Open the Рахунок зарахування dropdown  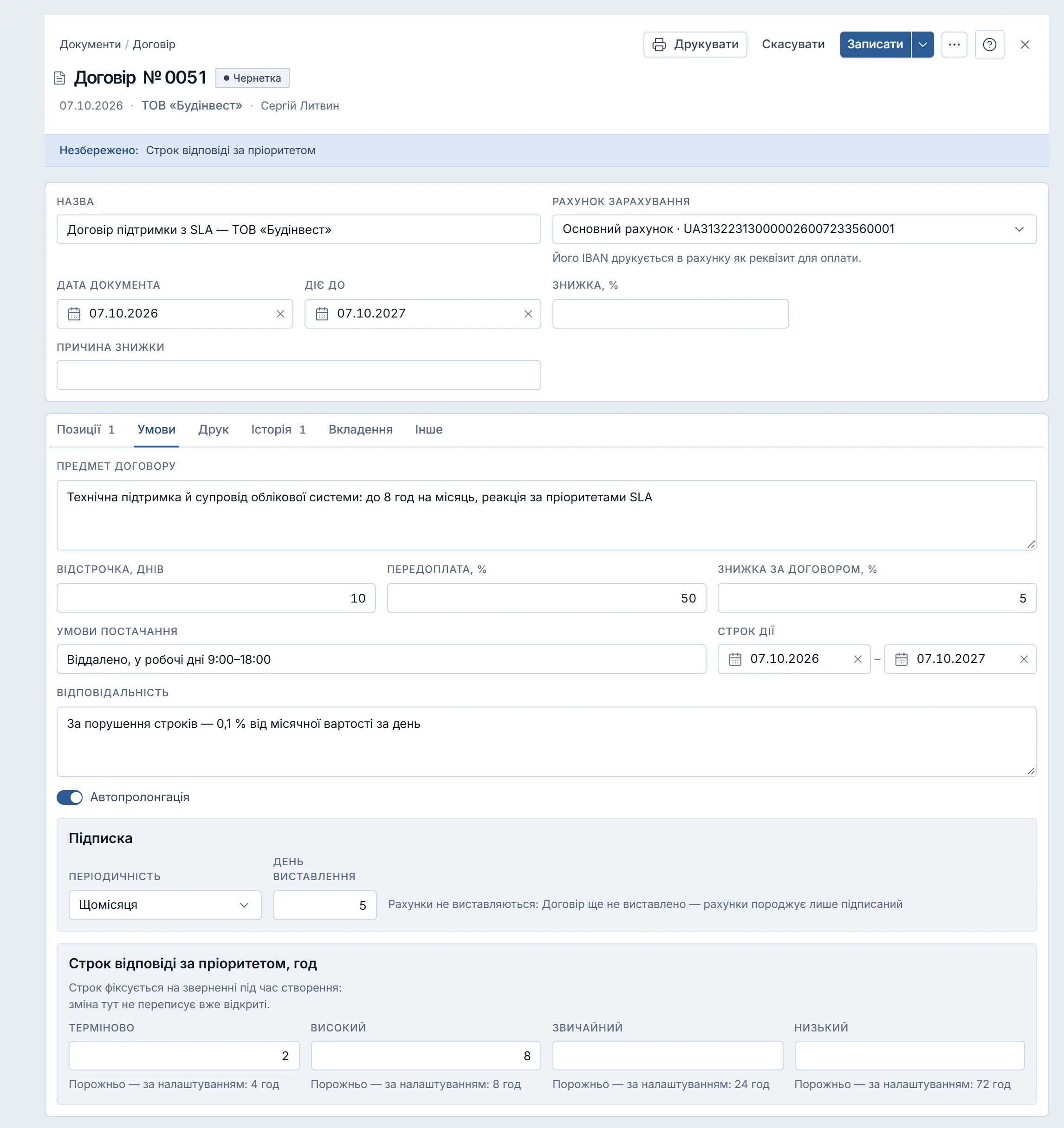794,229
